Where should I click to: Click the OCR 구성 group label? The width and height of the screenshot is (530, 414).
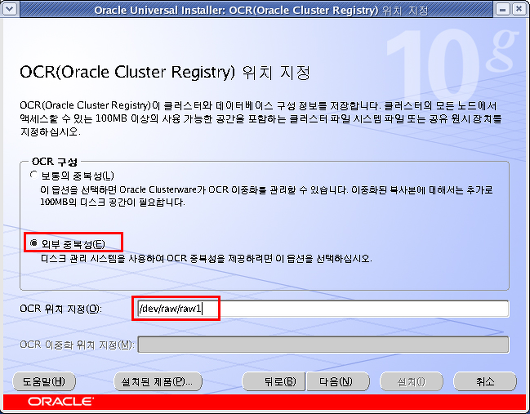click(54, 162)
